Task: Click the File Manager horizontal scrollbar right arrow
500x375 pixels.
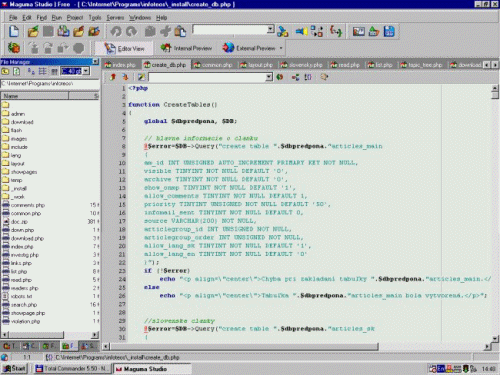Action: (x=95, y=334)
